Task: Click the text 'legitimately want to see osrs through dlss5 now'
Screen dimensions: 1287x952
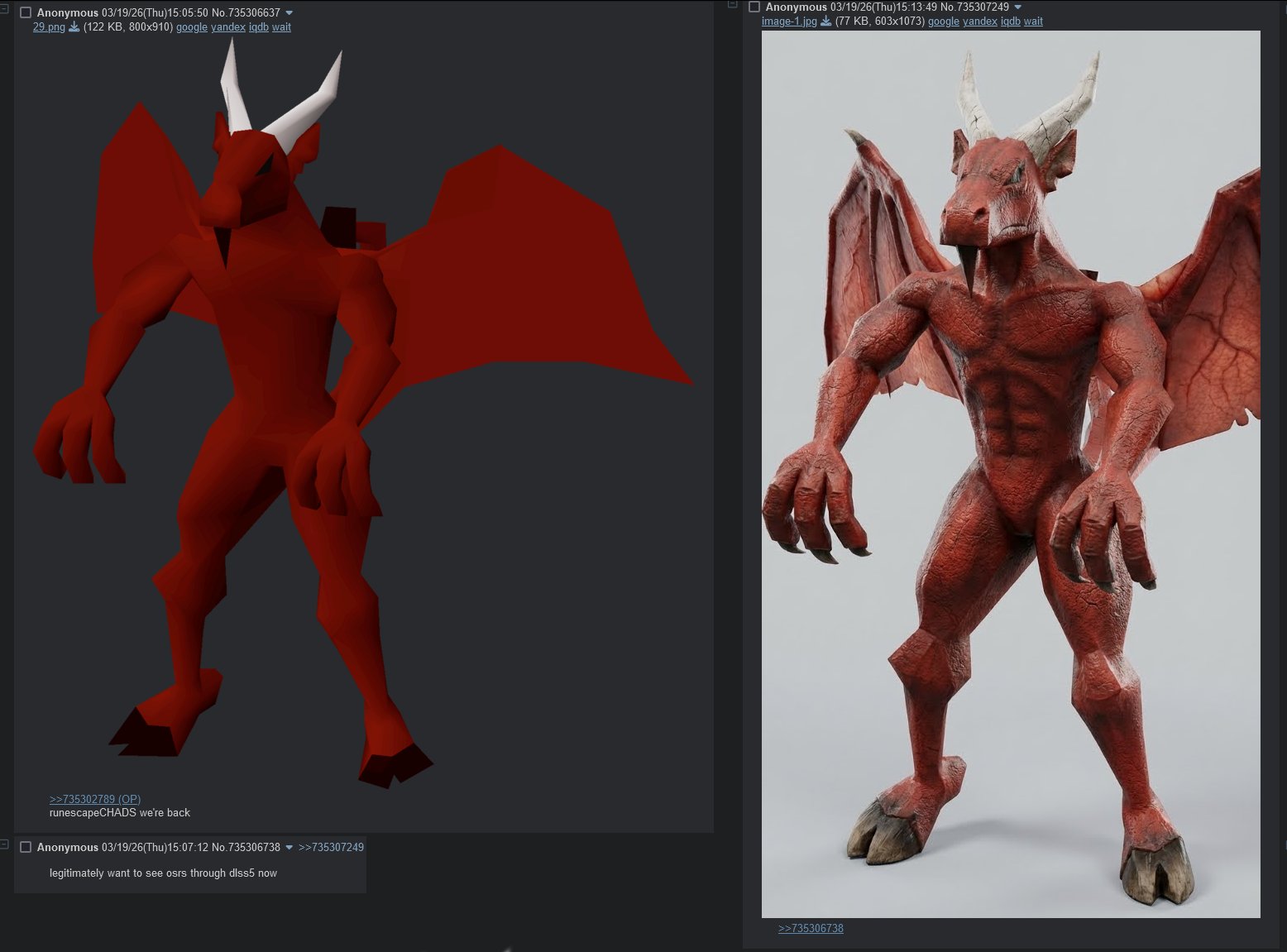Action: [x=163, y=873]
